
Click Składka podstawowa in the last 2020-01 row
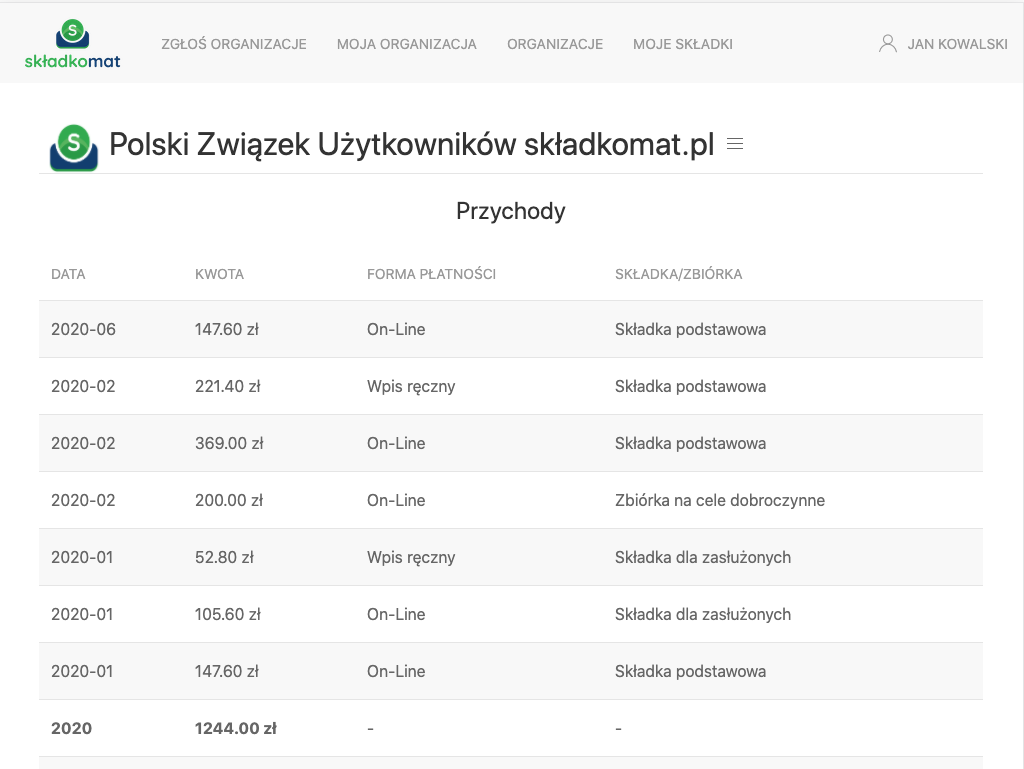coord(690,671)
